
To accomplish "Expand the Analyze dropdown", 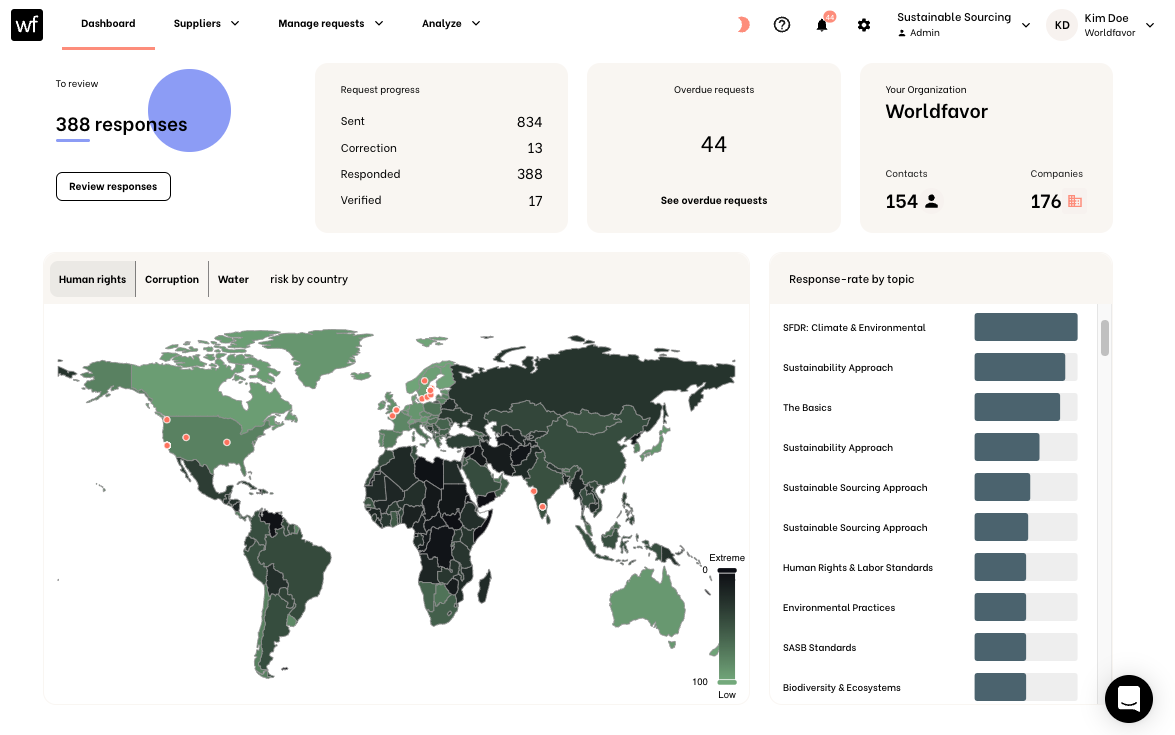I will (x=451, y=23).
